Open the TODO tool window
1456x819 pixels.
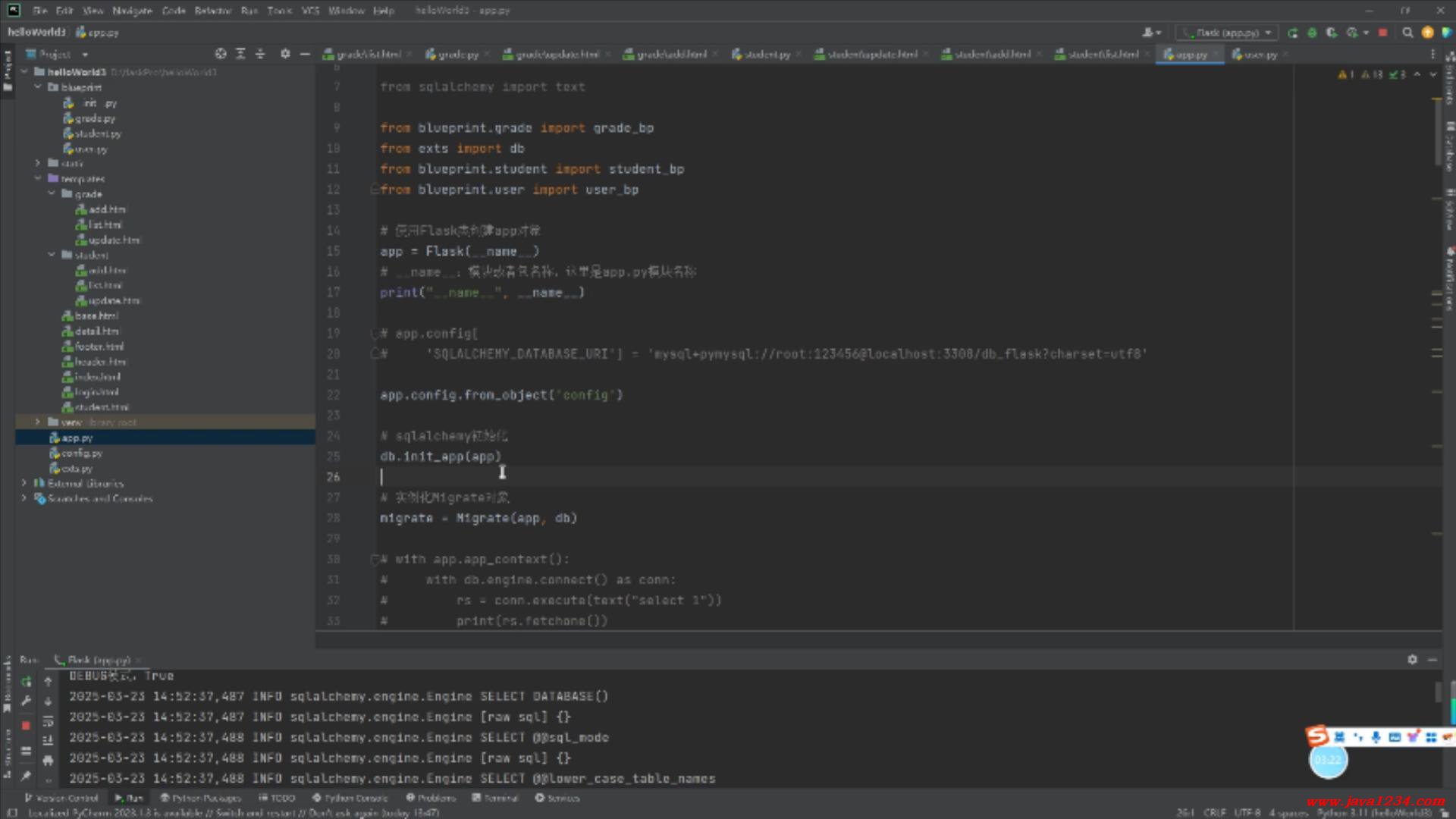[x=277, y=798]
